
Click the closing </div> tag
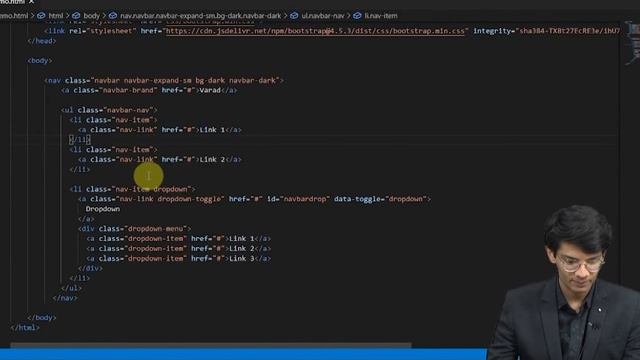click(x=90, y=269)
